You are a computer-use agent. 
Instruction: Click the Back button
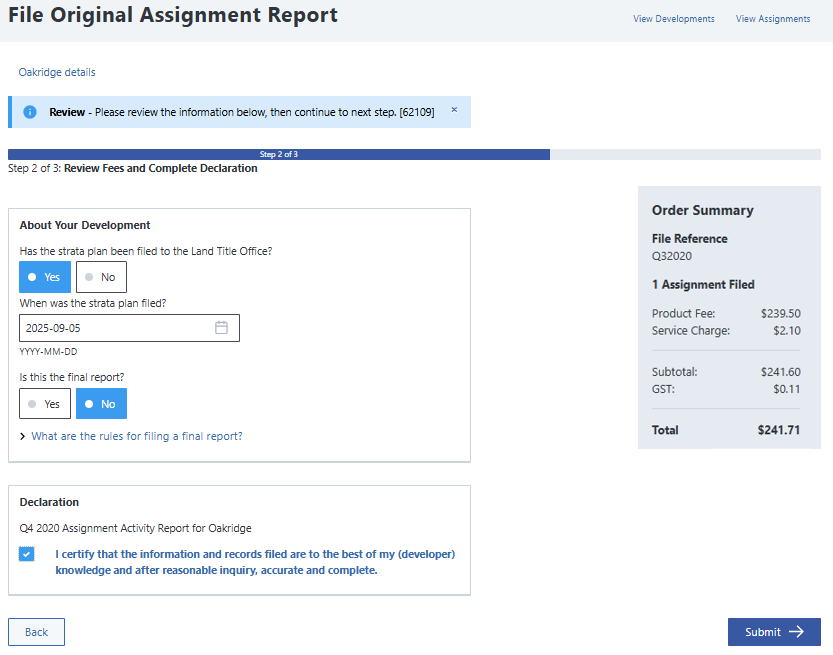point(36,632)
